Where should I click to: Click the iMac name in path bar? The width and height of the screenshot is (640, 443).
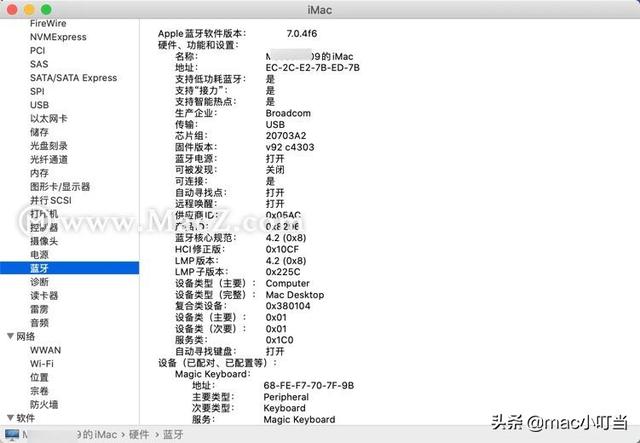tap(69, 435)
